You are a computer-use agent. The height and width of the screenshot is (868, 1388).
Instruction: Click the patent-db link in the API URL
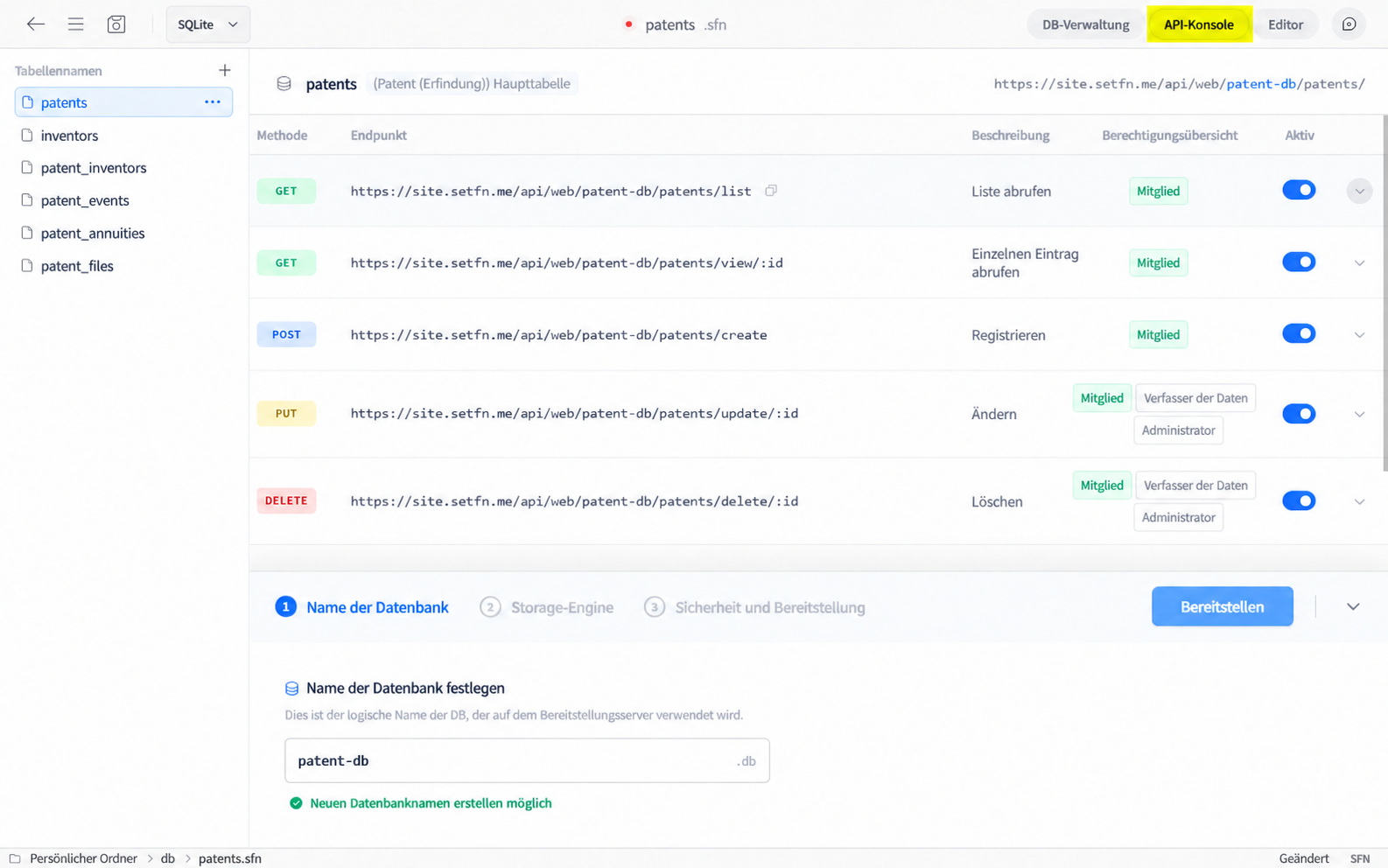click(1261, 84)
